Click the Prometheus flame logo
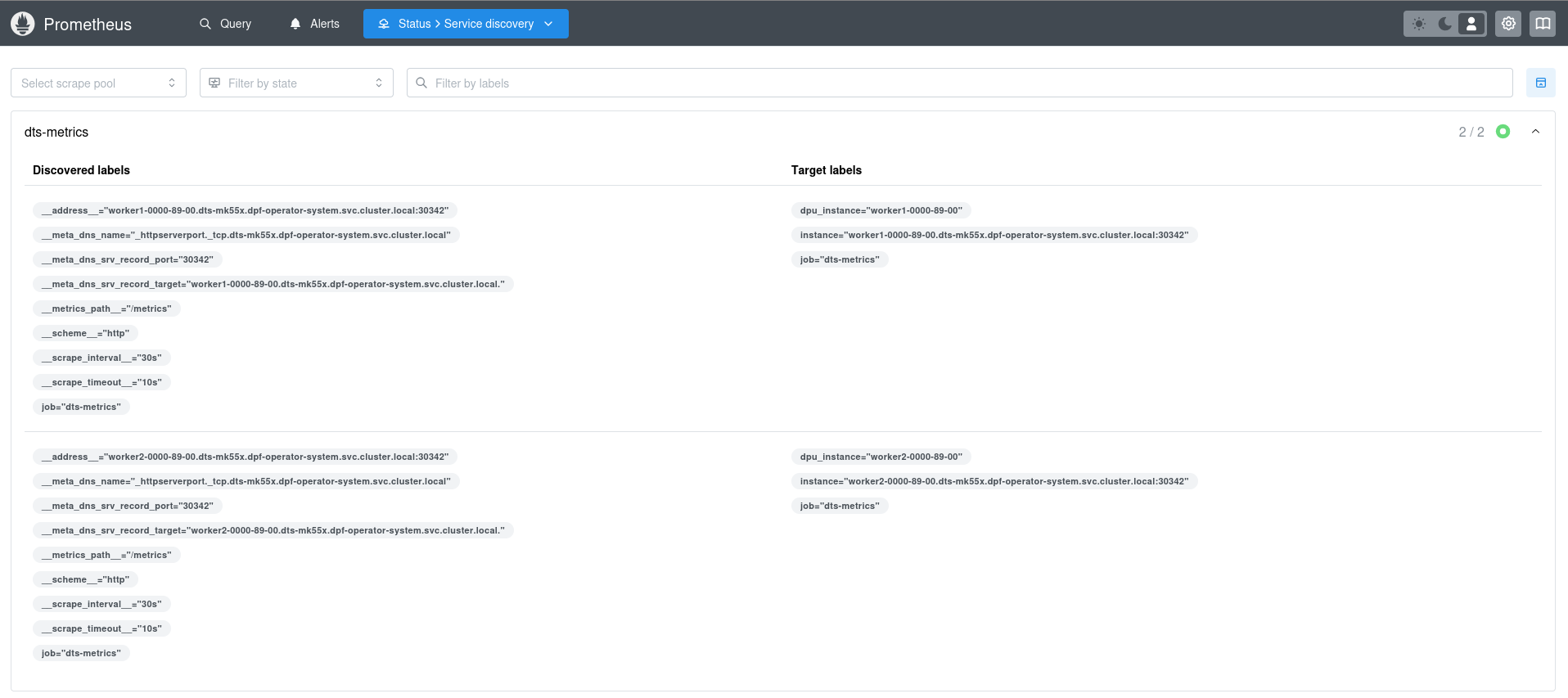Viewport: 1568px width, 698px height. click(23, 24)
